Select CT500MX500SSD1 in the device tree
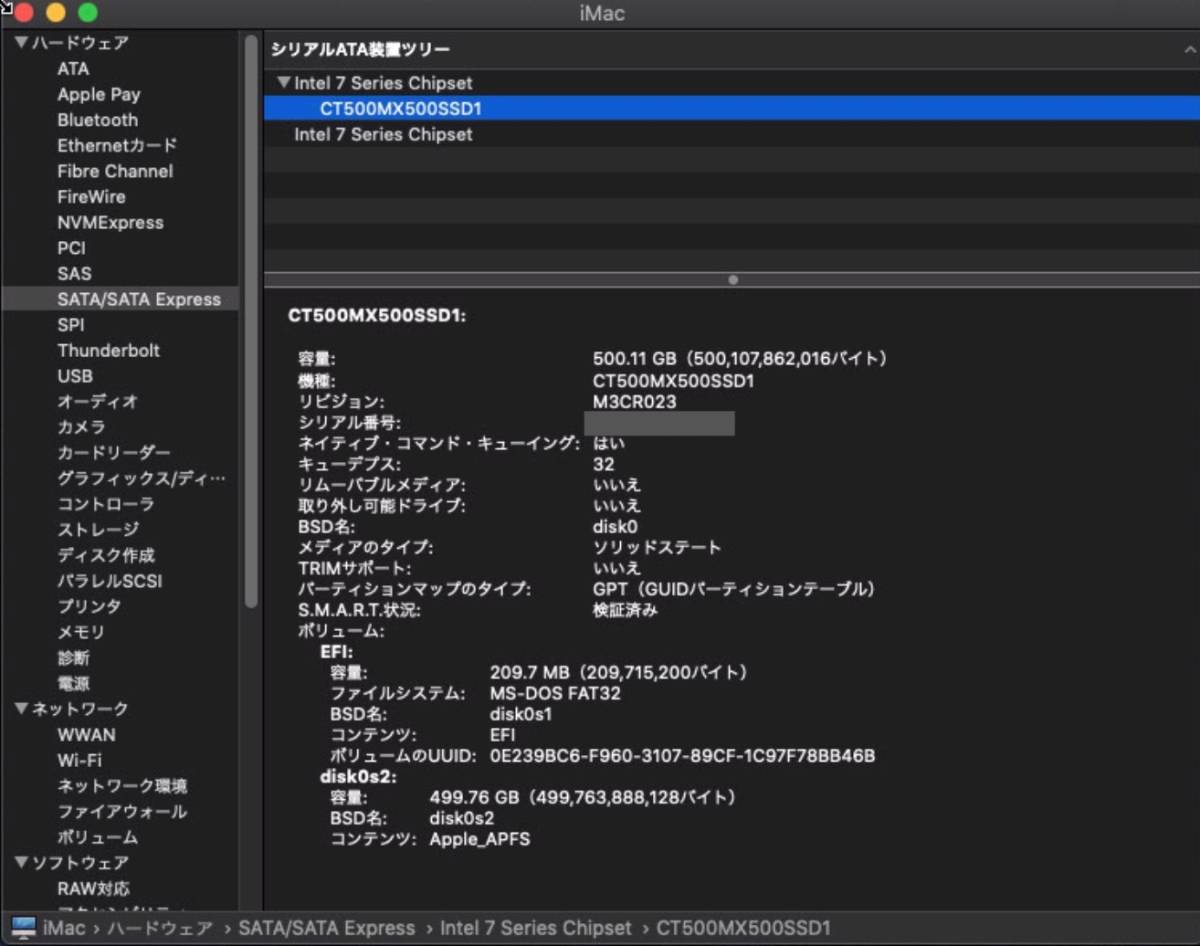The image size is (1200, 946). [x=732, y=108]
